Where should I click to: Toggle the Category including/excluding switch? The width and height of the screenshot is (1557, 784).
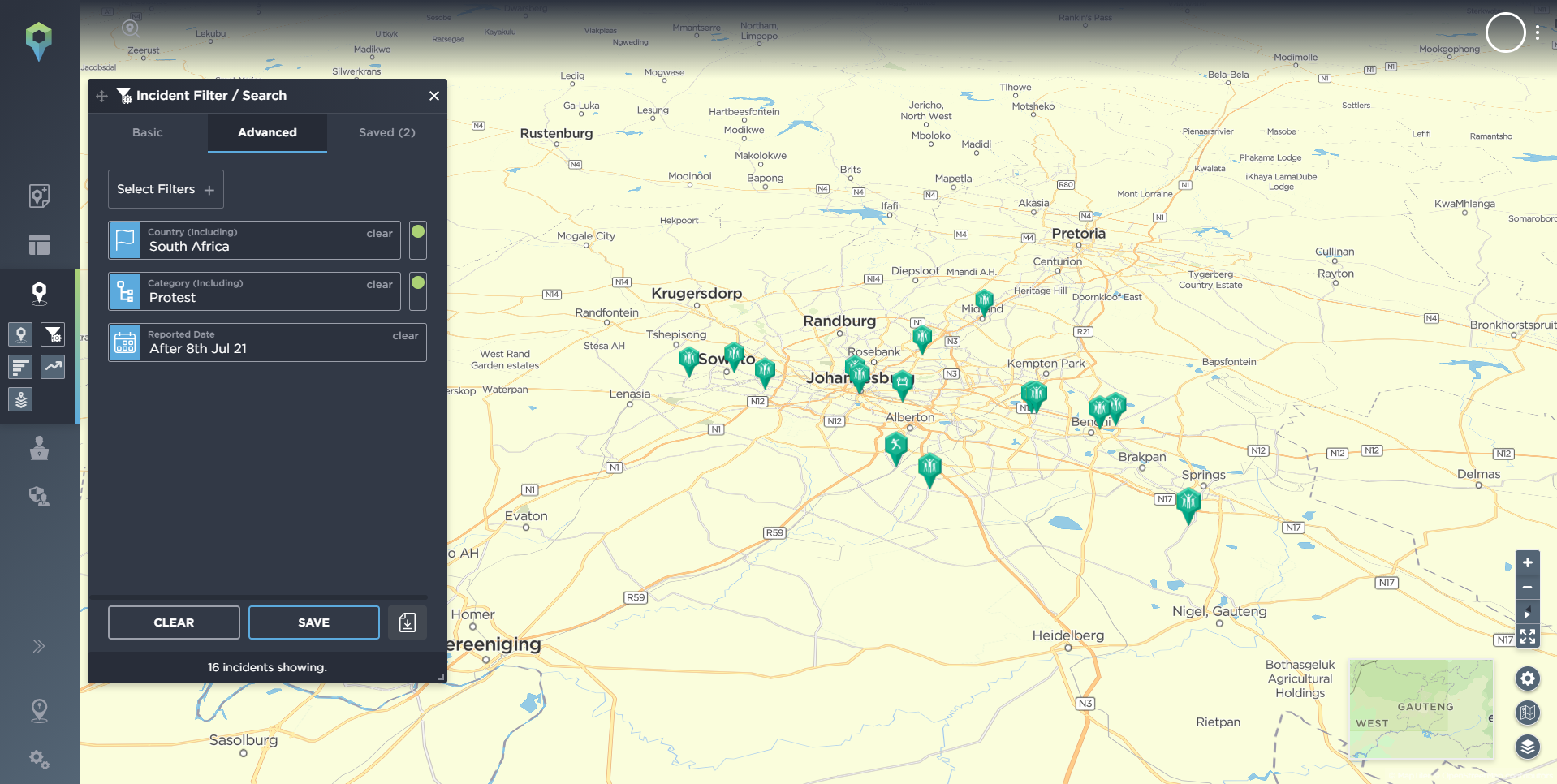418,291
